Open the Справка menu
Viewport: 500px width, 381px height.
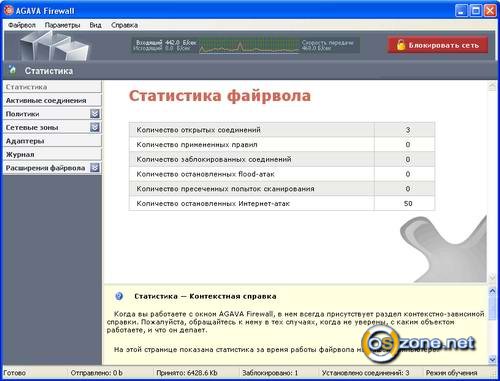pyautogui.click(x=124, y=25)
